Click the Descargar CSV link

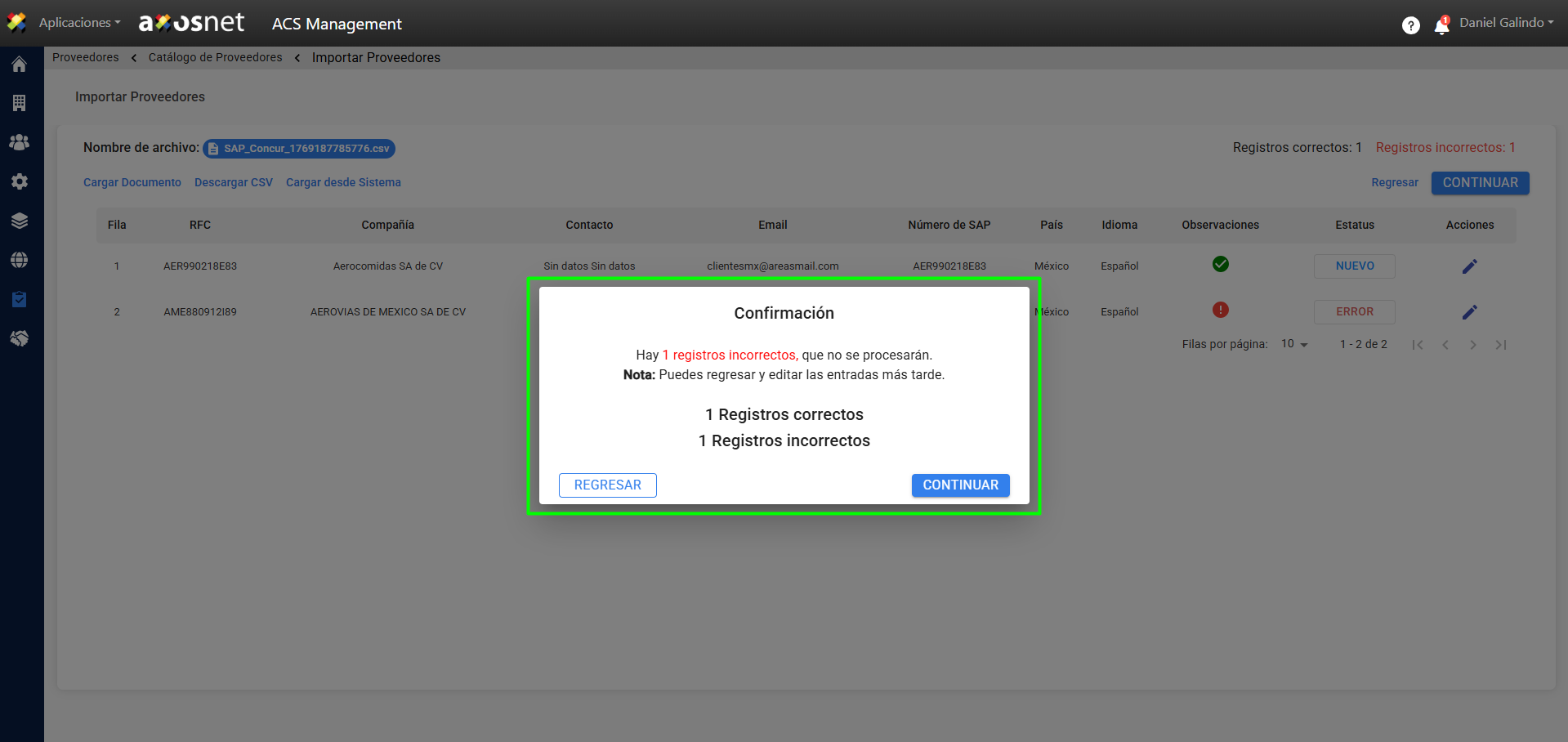(234, 182)
